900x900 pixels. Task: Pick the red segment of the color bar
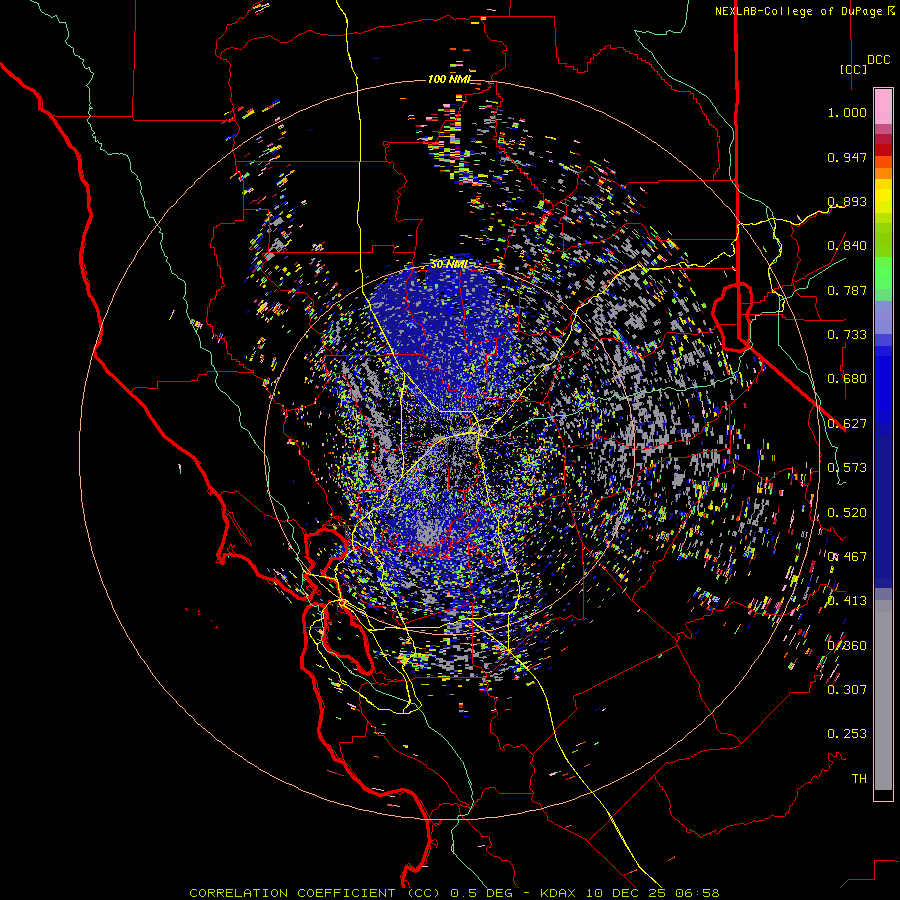click(883, 150)
